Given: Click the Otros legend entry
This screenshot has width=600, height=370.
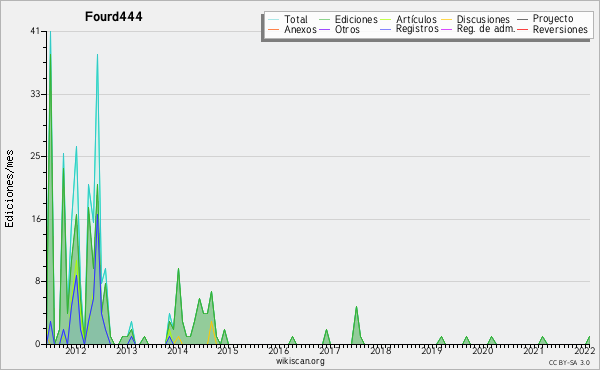Looking at the screenshot, I should pyautogui.click(x=347, y=29).
